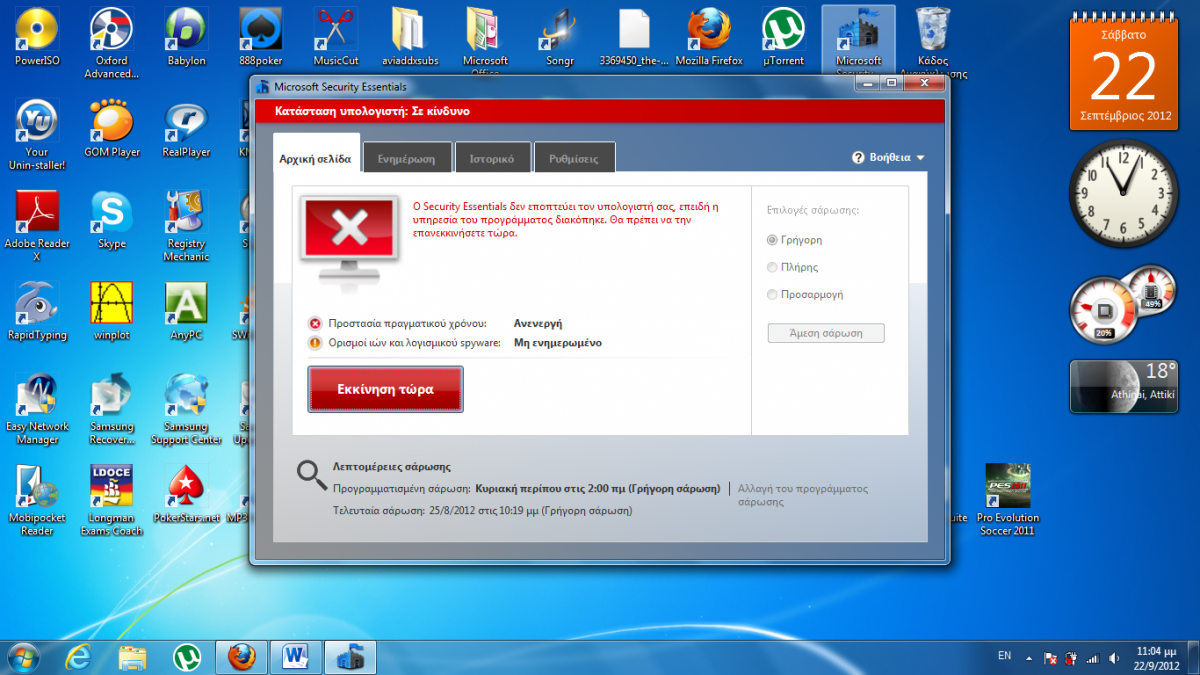Click Αλλαγή του προγράμματος σάρωσης link
Image resolution: width=1200 pixels, height=675 pixels.
point(803,495)
